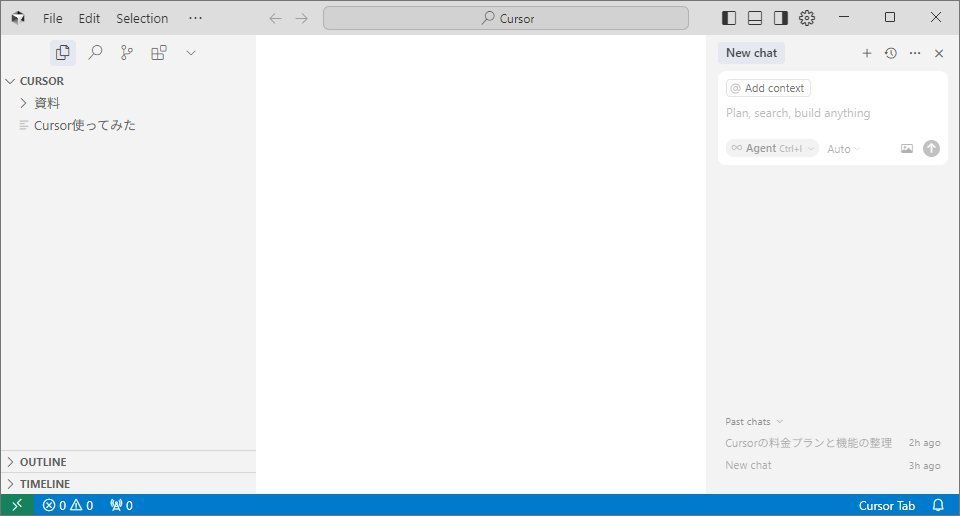
Task: Collapse the CURSOR folder section
Action: pos(128,81)
